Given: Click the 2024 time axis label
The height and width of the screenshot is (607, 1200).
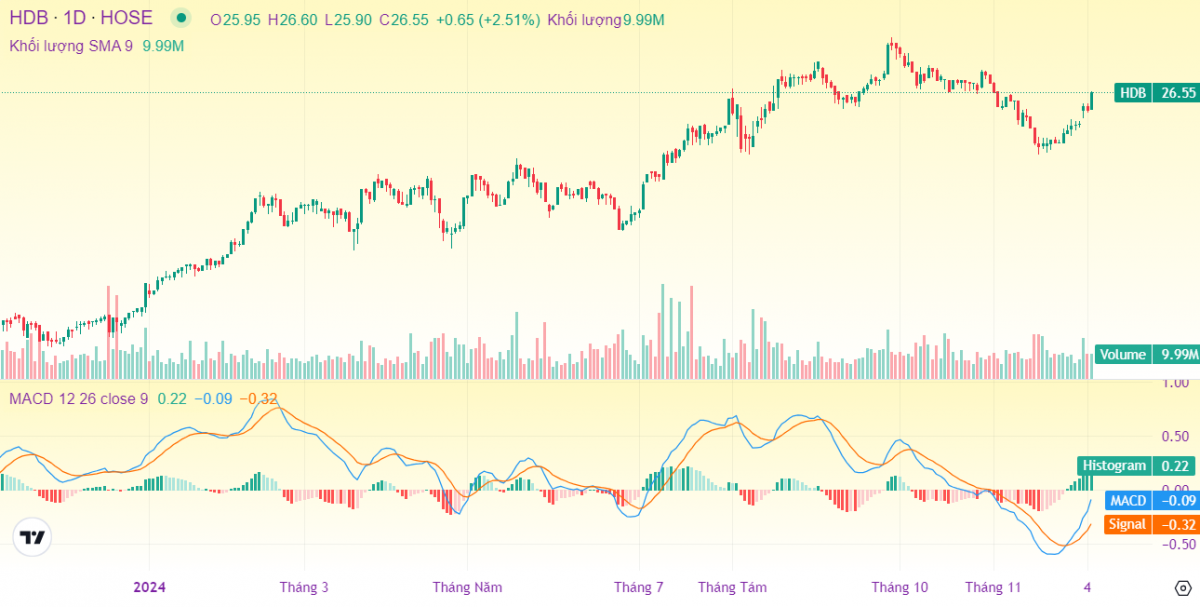Looking at the screenshot, I should [x=150, y=587].
